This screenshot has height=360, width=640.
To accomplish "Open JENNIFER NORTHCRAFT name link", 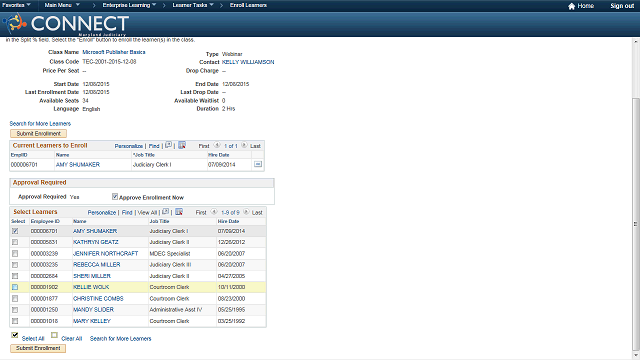I will (x=106, y=253).
